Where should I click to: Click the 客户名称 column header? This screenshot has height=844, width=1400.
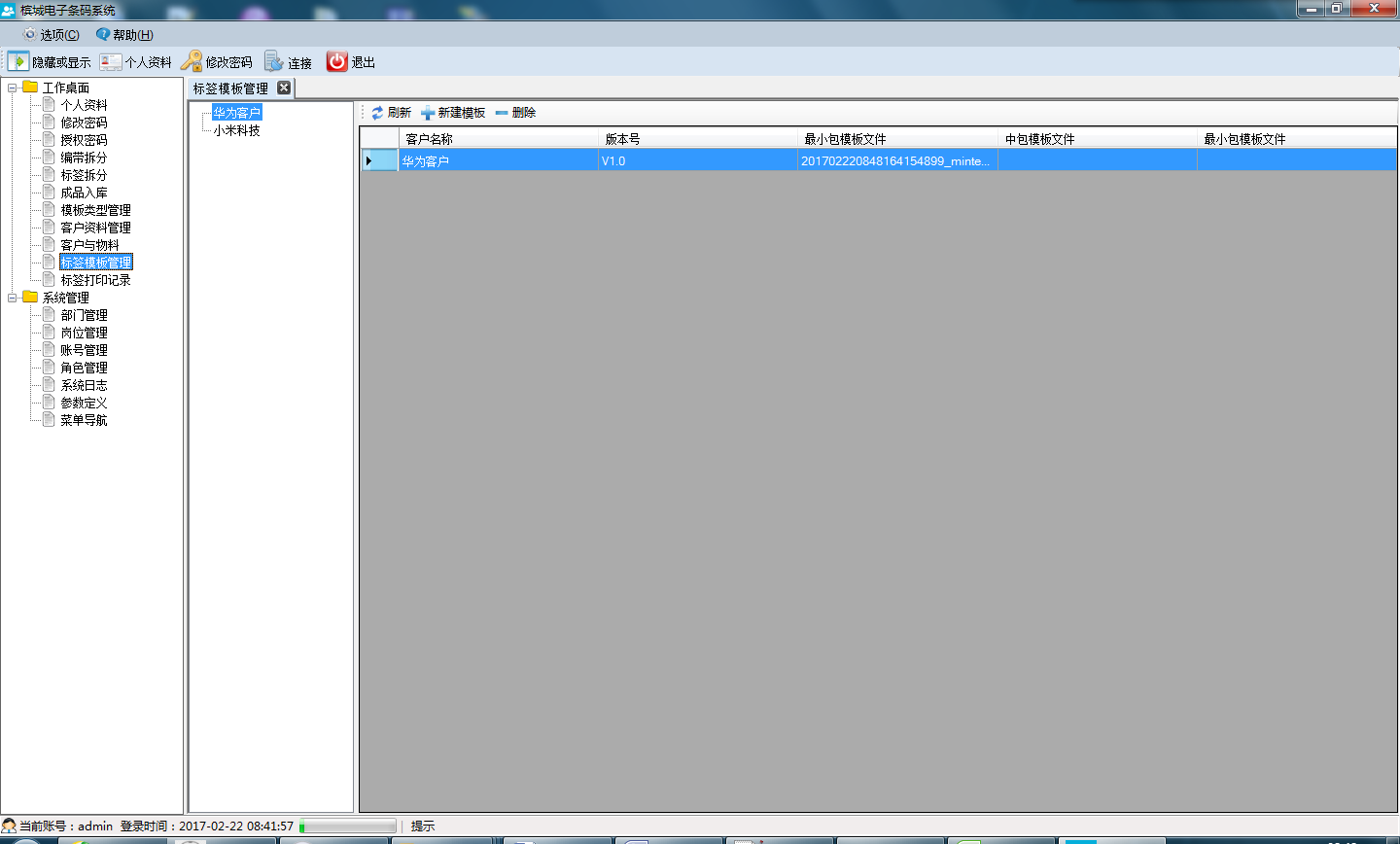(x=429, y=139)
